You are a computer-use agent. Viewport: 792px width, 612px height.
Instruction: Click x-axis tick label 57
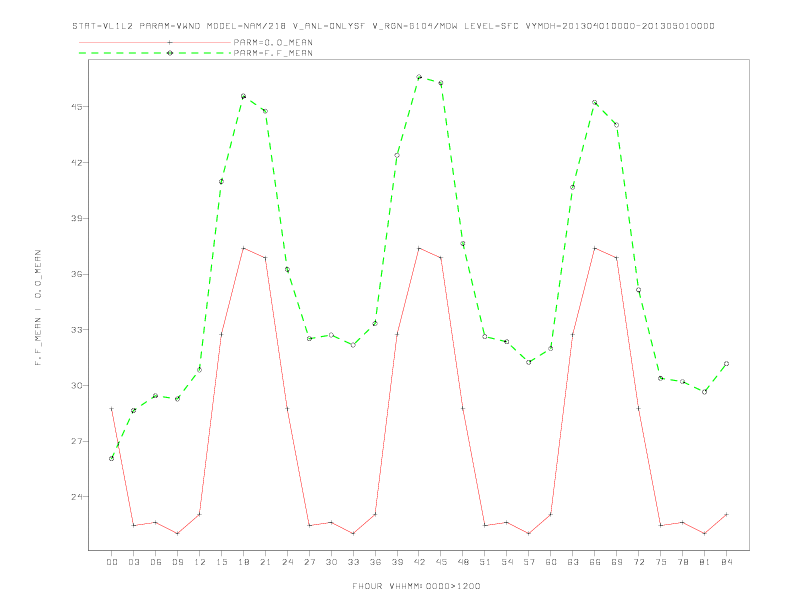(x=529, y=562)
